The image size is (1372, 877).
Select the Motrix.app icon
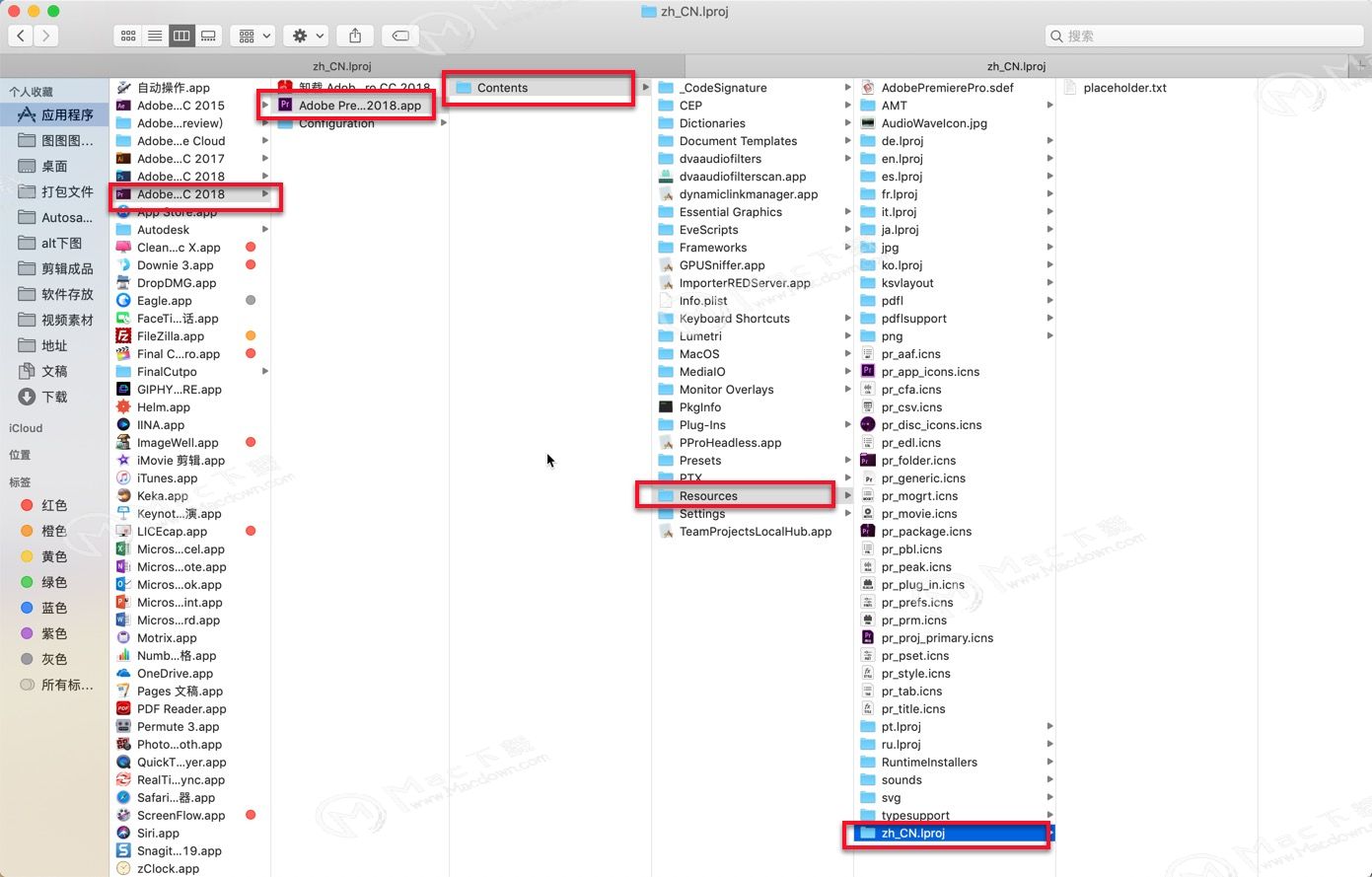tap(123, 638)
